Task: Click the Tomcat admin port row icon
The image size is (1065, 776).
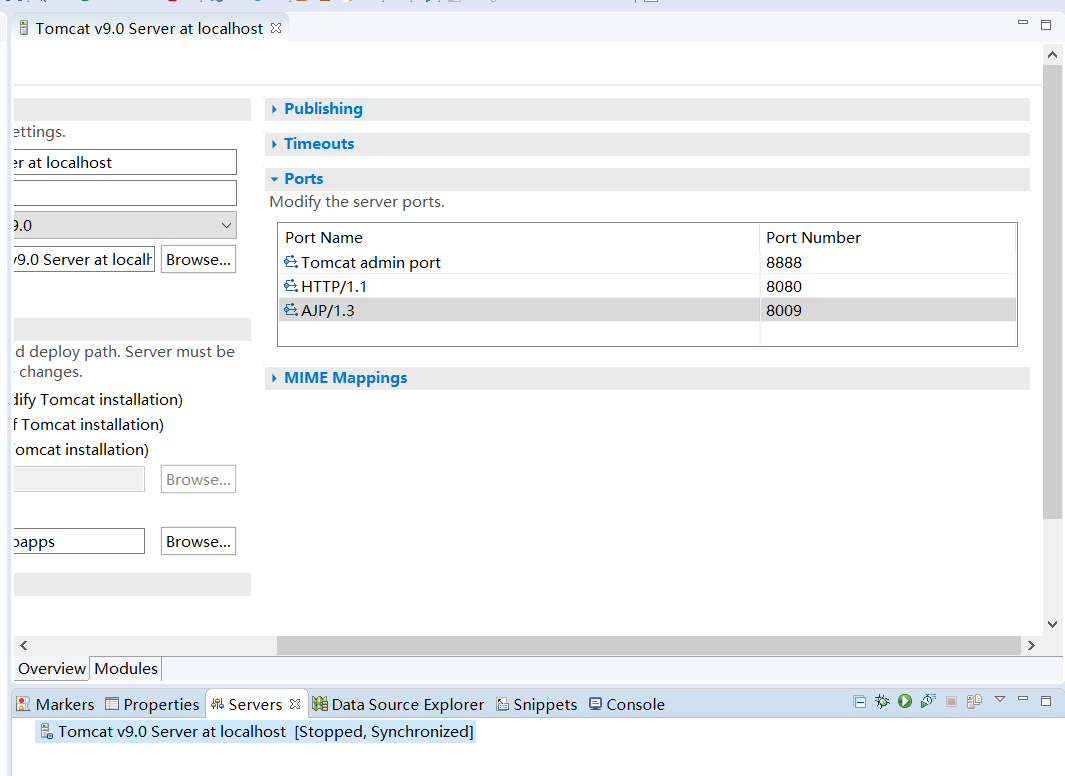Action: 291,261
